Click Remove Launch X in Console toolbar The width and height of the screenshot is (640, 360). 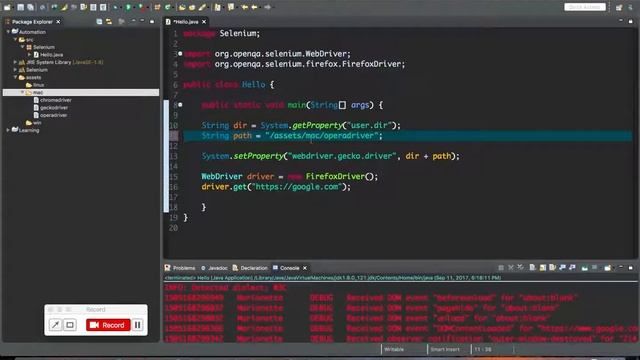[x=511, y=268]
